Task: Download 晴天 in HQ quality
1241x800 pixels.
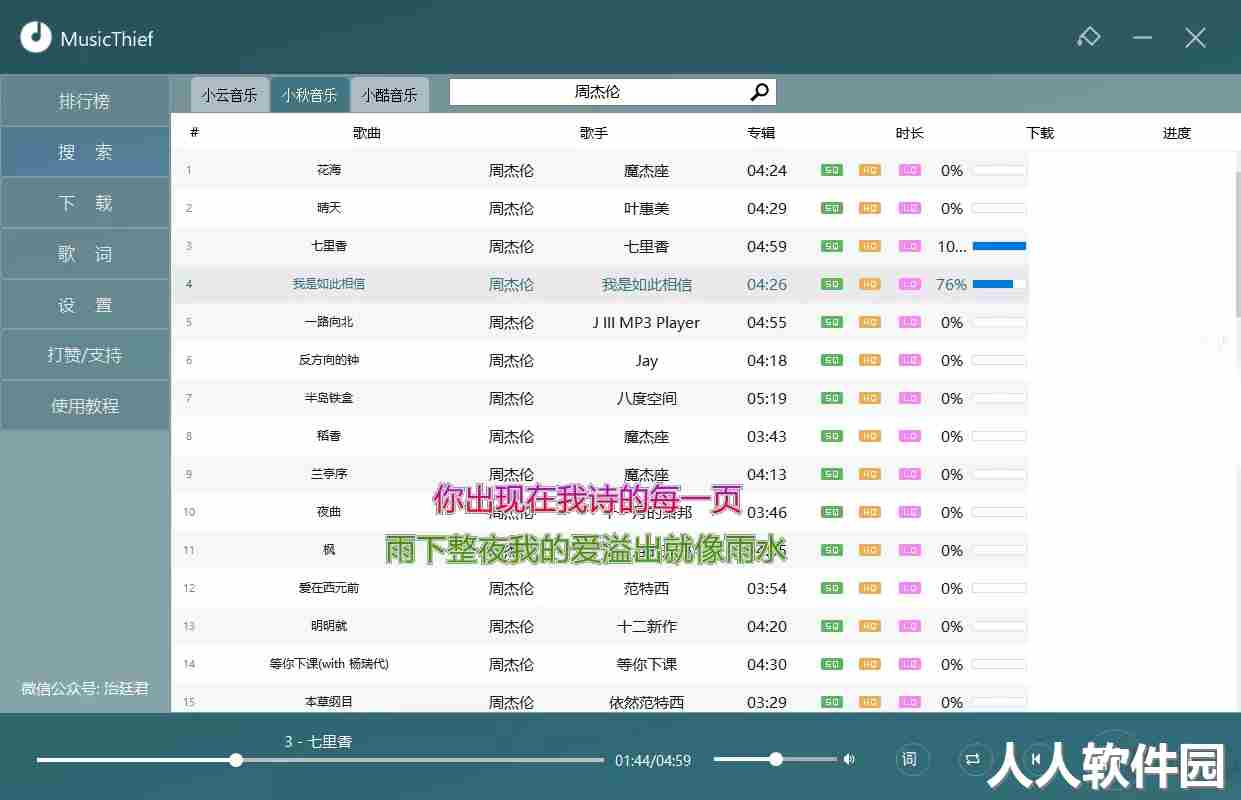Action: tap(870, 208)
